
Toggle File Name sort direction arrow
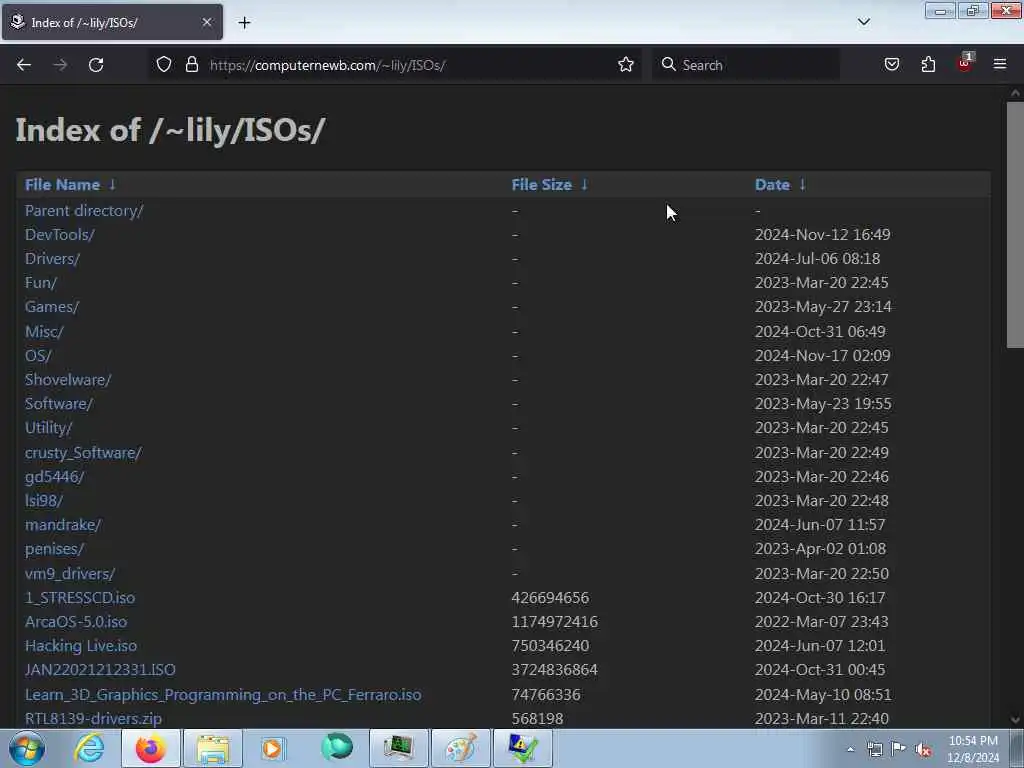click(x=112, y=185)
